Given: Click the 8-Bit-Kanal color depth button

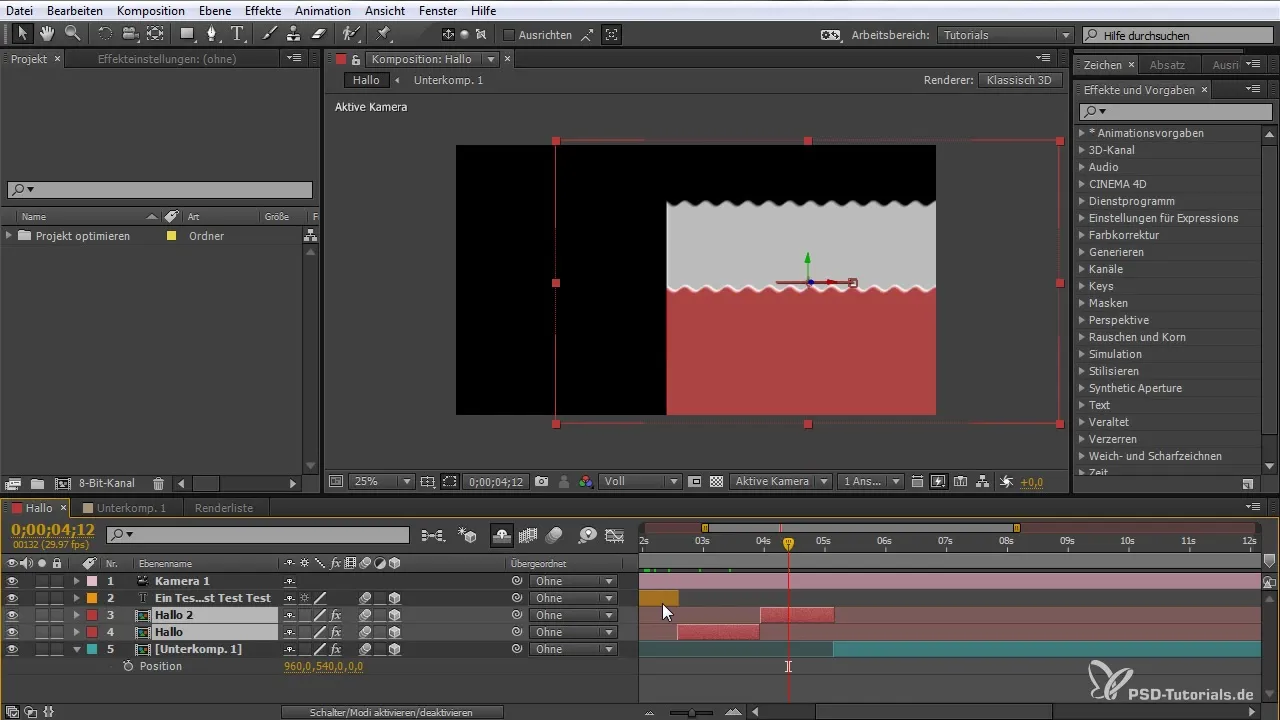Looking at the screenshot, I should [107, 483].
